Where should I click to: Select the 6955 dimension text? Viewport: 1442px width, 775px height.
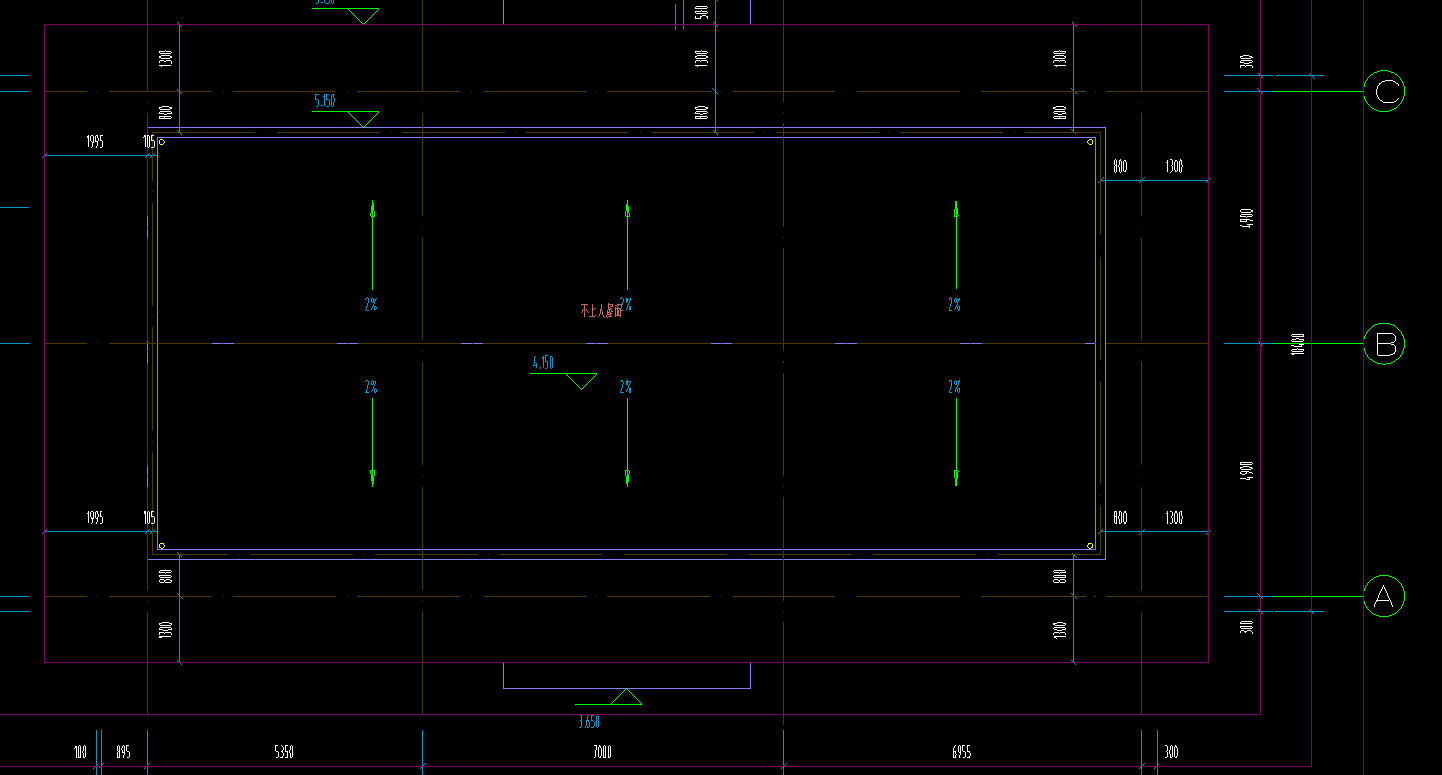pyautogui.click(x=961, y=752)
